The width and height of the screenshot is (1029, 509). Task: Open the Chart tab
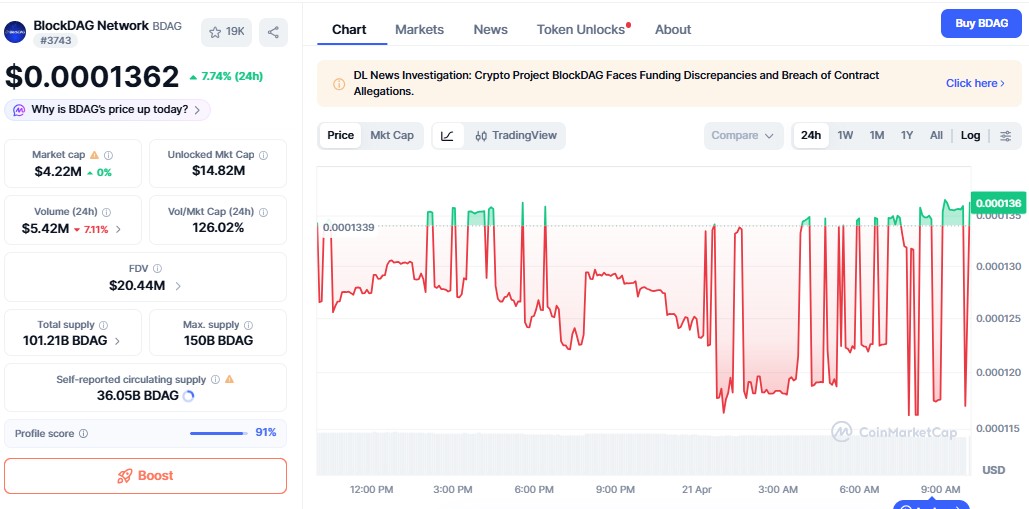point(349,30)
